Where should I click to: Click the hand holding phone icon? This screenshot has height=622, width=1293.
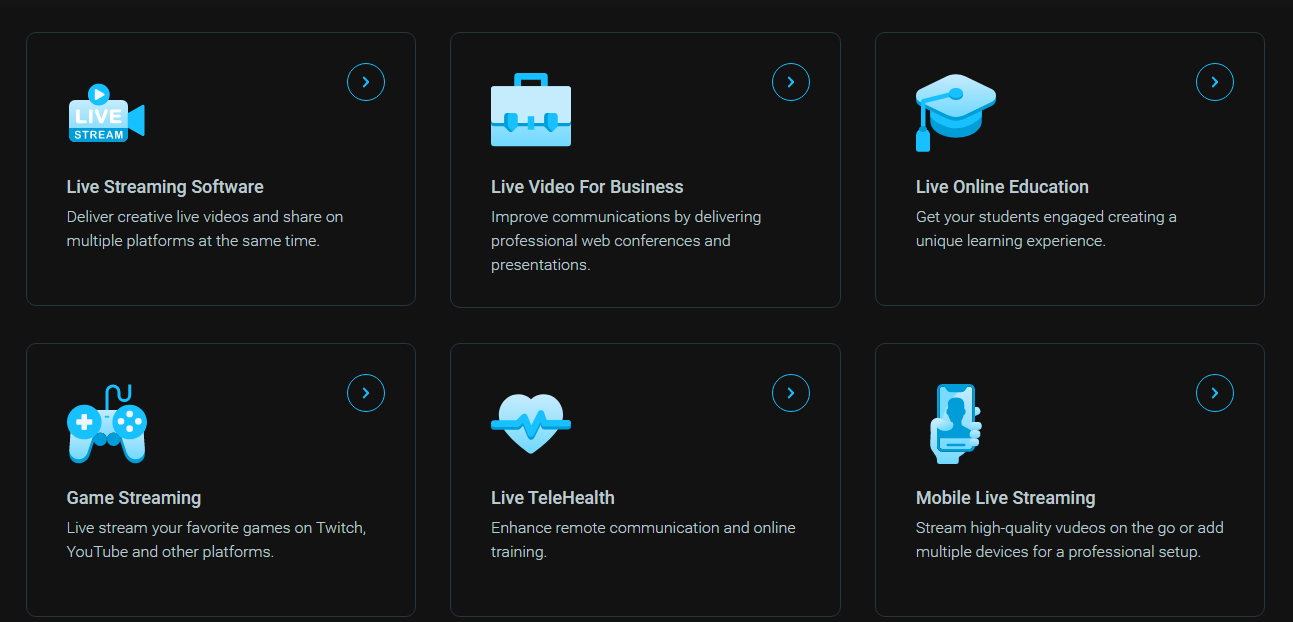tap(955, 423)
